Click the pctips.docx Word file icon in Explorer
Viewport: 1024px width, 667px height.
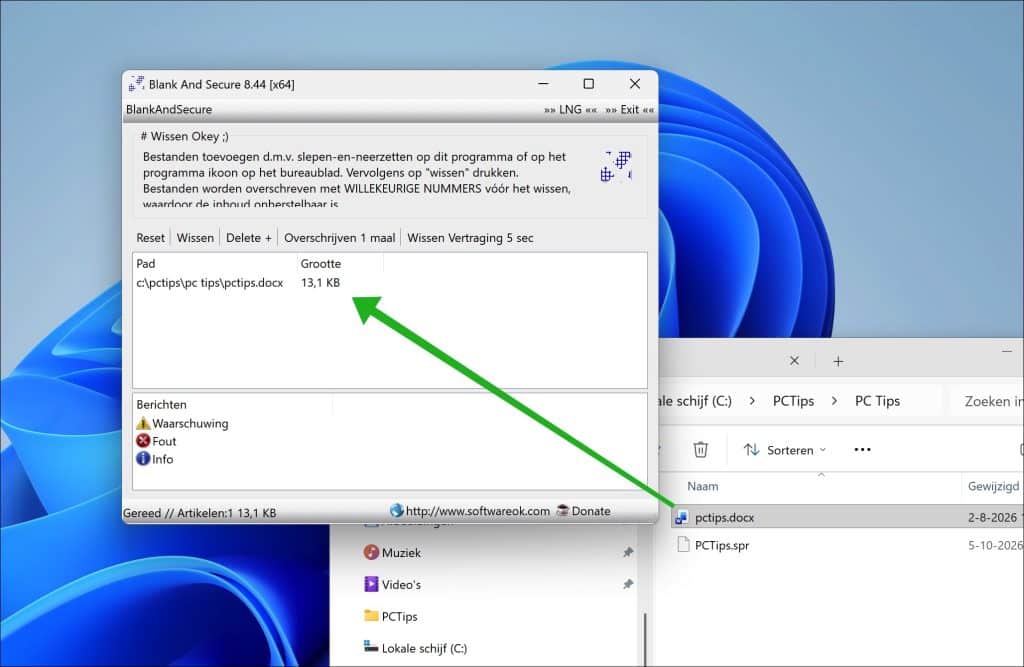[x=682, y=517]
